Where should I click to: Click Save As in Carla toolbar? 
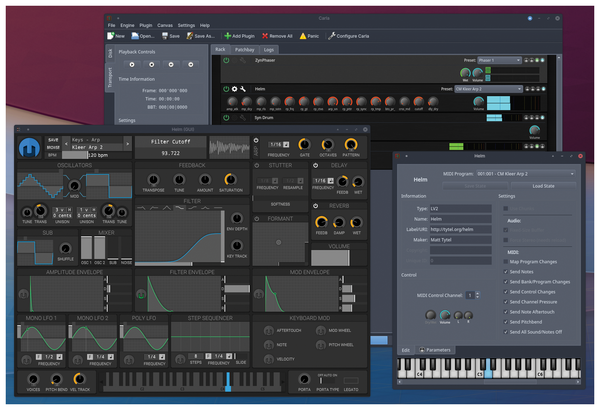coord(200,36)
